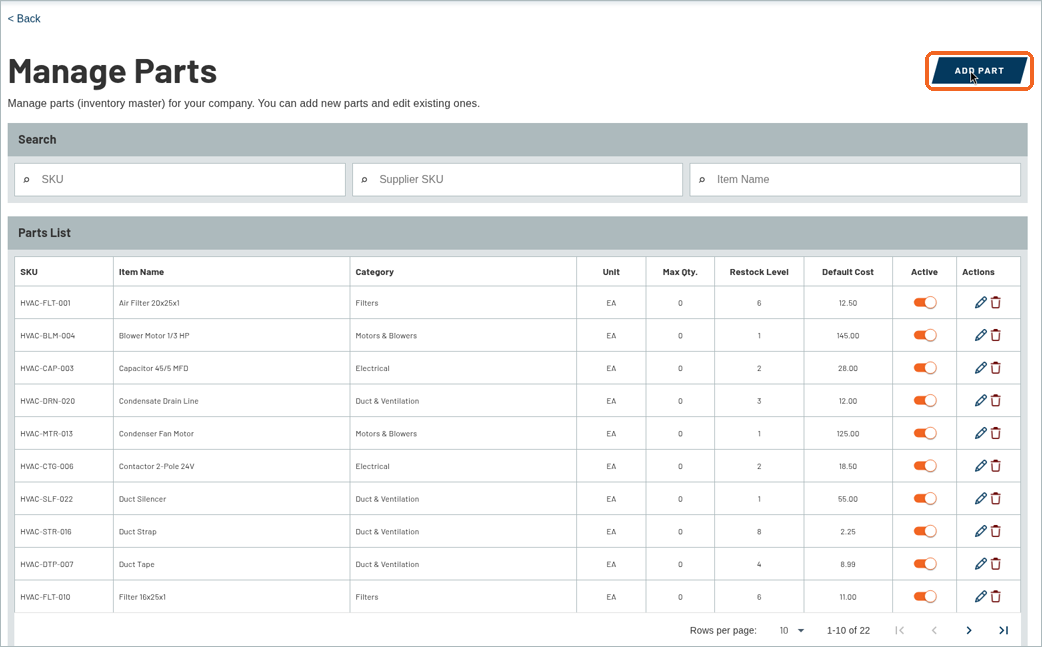Toggle Active switch for HVAC-DTP-007
The image size is (1042, 647).
(924, 563)
